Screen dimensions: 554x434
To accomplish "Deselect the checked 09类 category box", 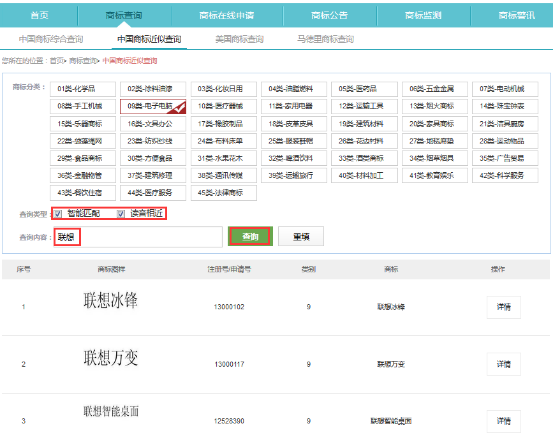I will [x=153, y=106].
